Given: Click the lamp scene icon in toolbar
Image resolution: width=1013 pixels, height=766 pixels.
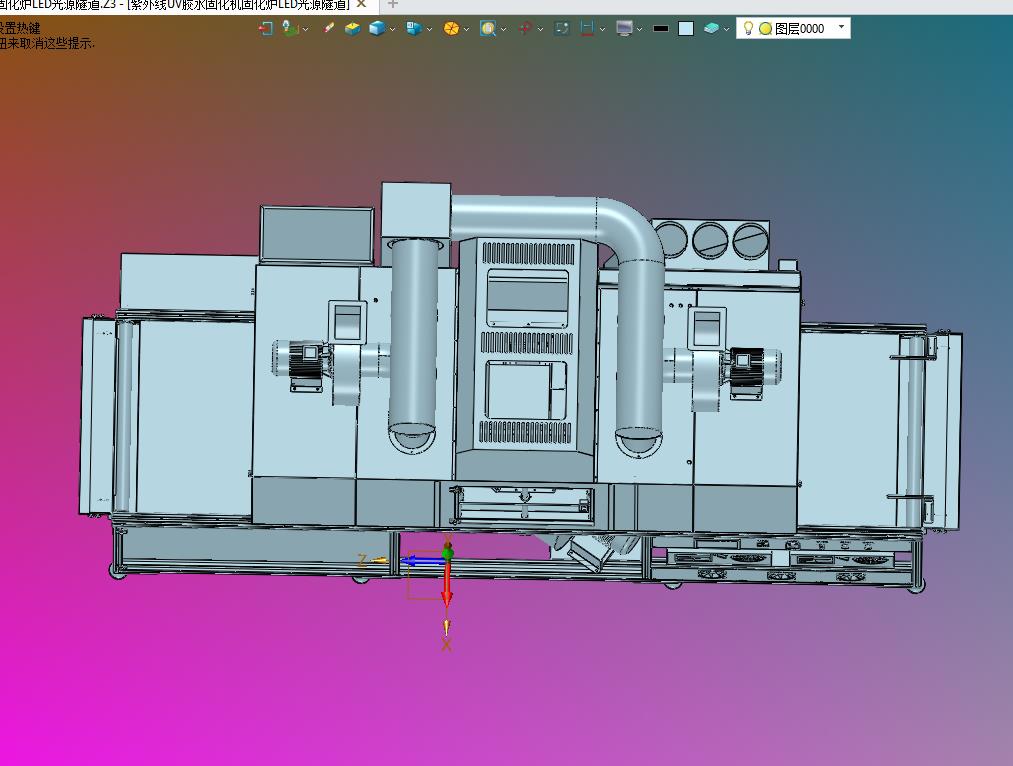Looking at the screenshot, I should [289, 28].
